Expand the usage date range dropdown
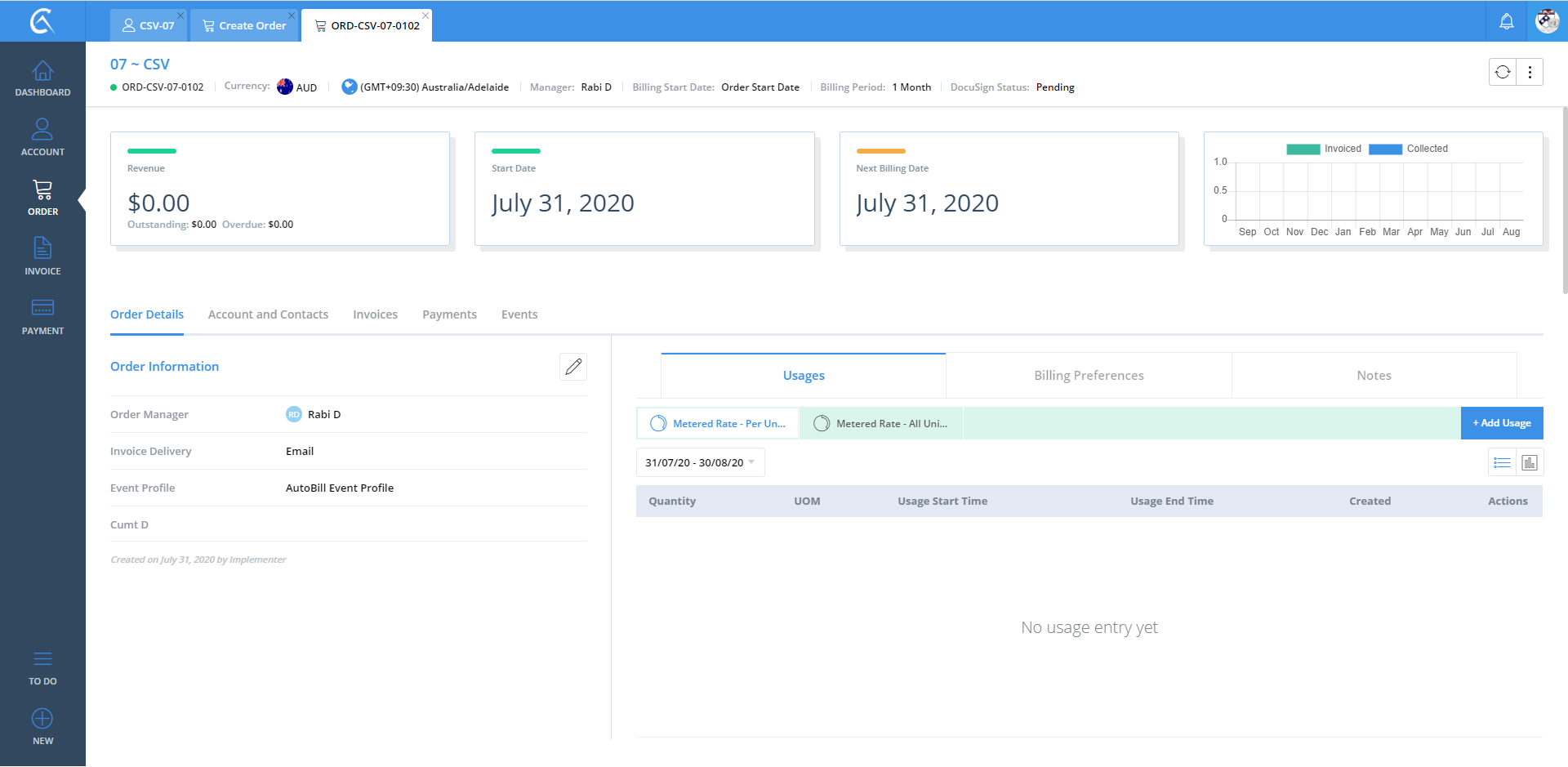1568x767 pixels. (700, 463)
